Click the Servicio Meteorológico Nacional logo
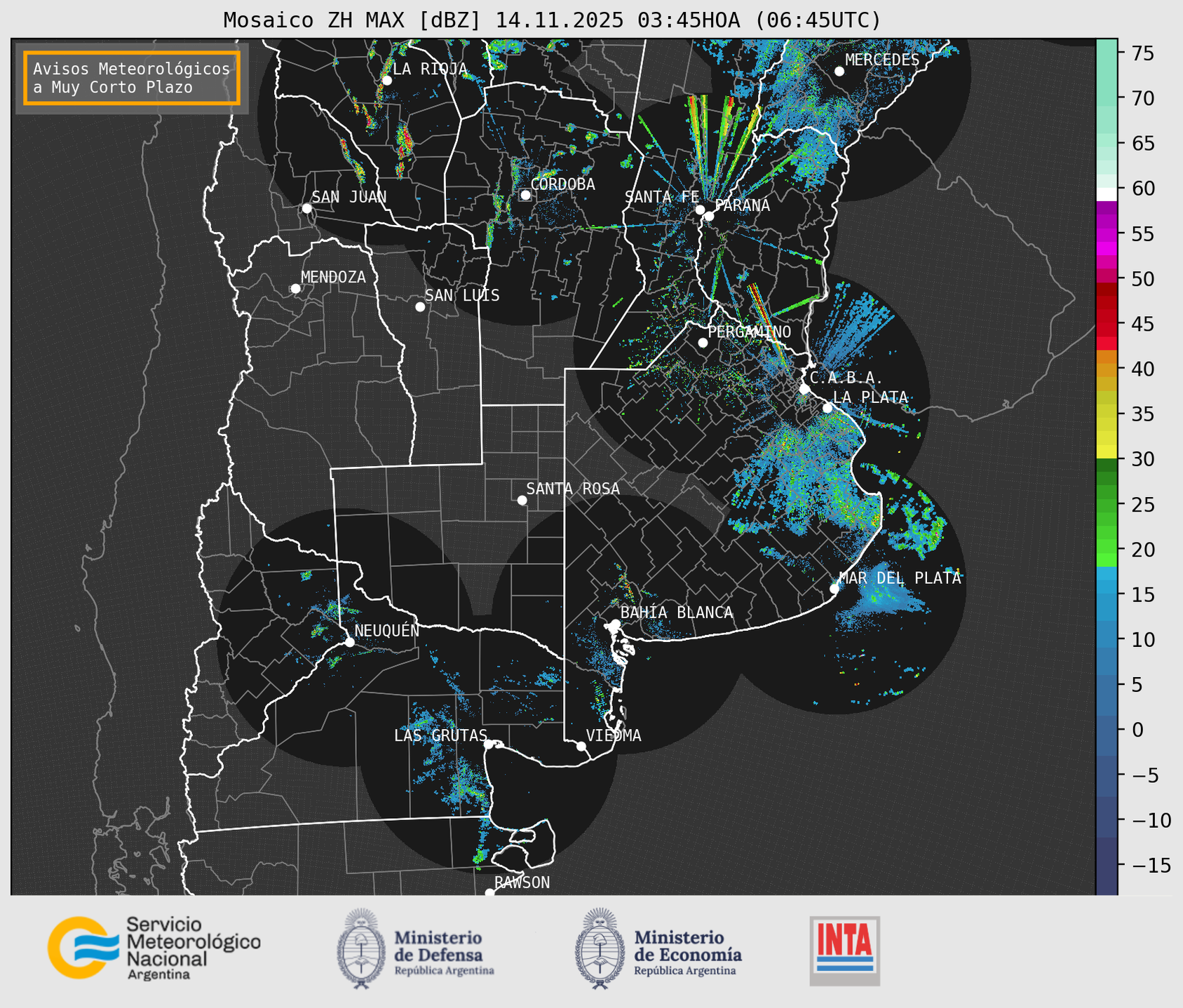The height and width of the screenshot is (1008, 1183). (154, 948)
